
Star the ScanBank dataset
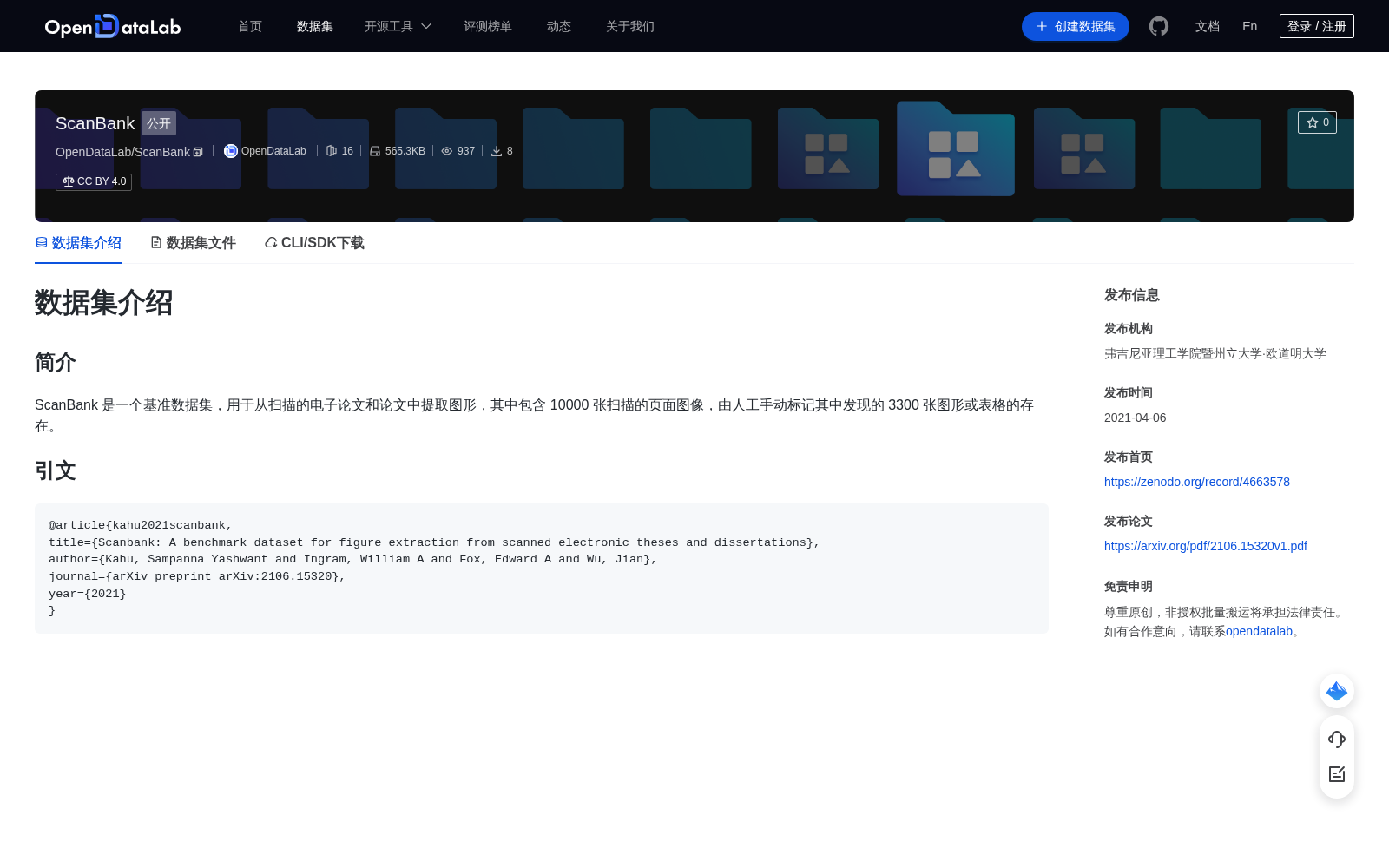tap(1317, 122)
